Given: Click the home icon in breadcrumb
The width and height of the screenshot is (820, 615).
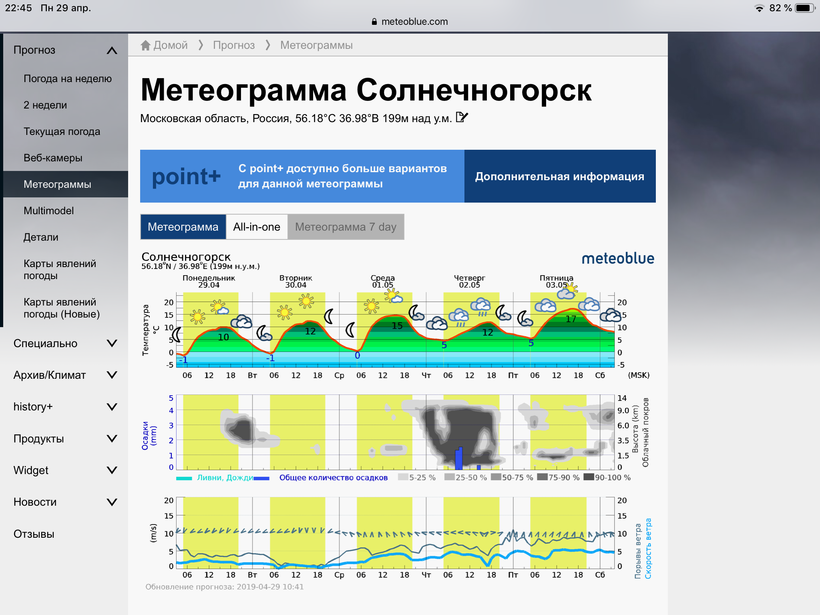Looking at the screenshot, I should (146, 45).
